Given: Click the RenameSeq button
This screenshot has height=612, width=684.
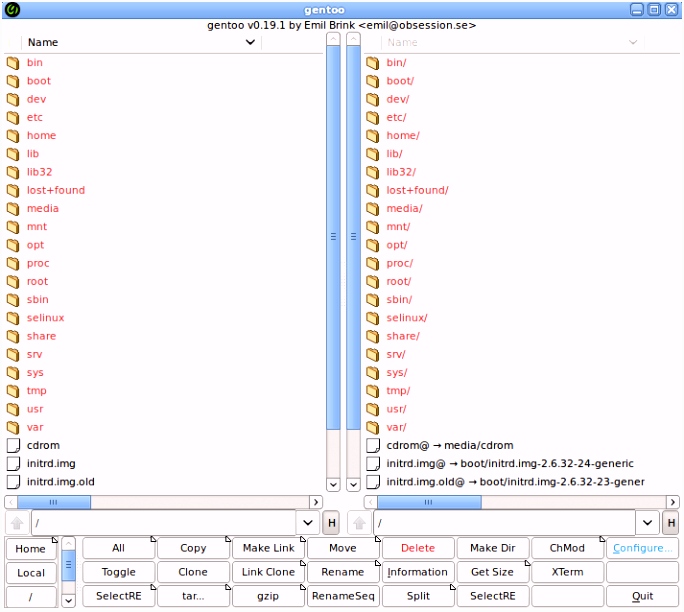Looking at the screenshot, I should pyautogui.click(x=343, y=596).
